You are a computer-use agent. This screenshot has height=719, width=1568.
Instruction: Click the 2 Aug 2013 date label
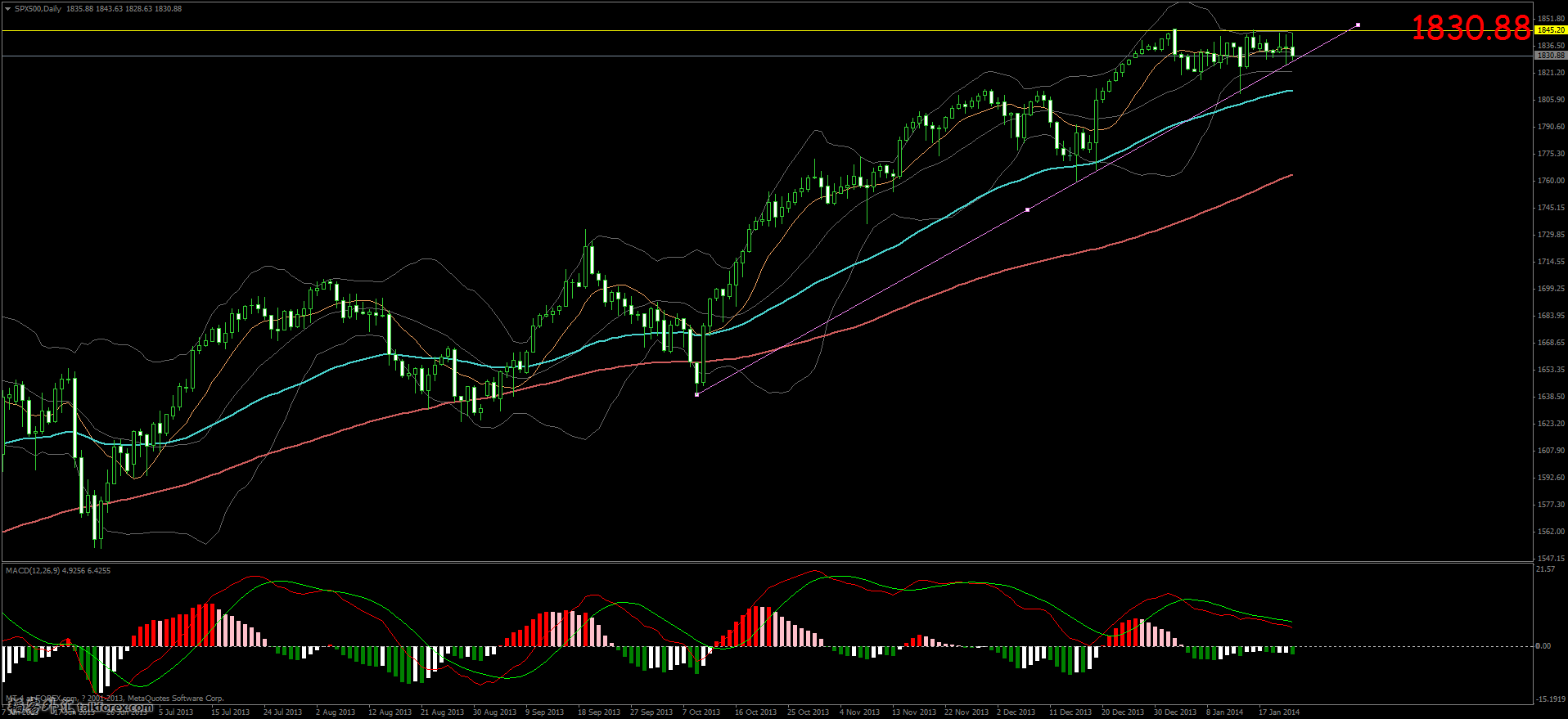[336, 712]
